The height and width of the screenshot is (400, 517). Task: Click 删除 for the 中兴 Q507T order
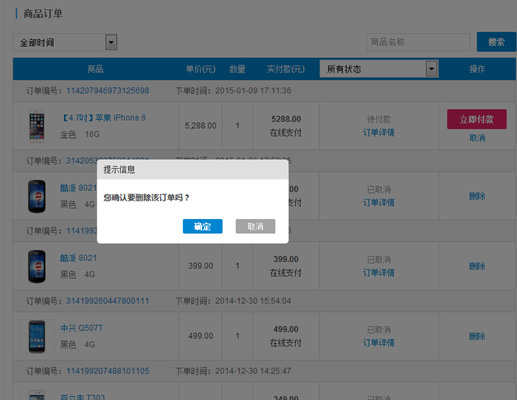coord(477,336)
